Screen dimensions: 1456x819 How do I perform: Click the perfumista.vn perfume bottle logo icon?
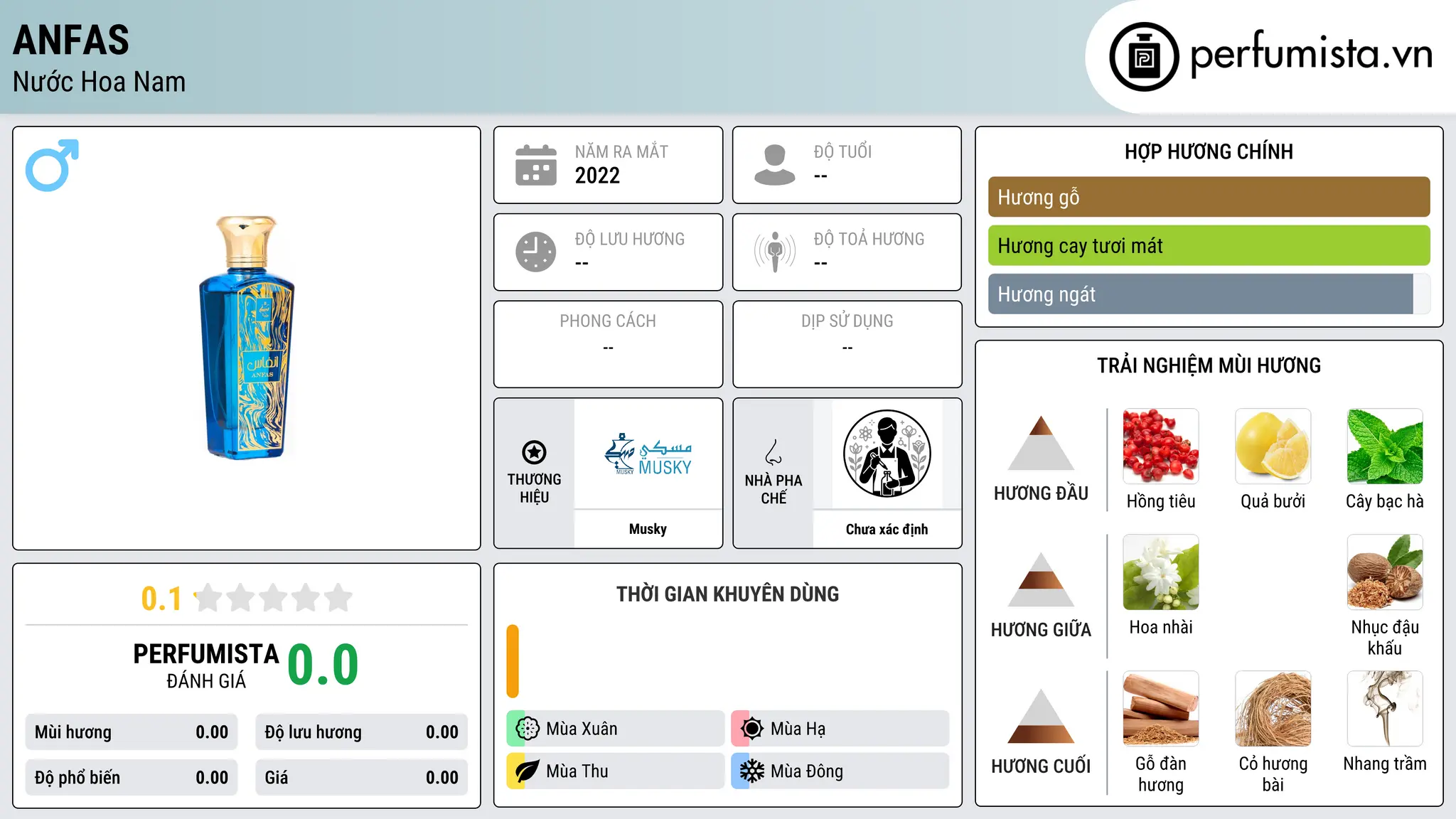pos(1144,57)
